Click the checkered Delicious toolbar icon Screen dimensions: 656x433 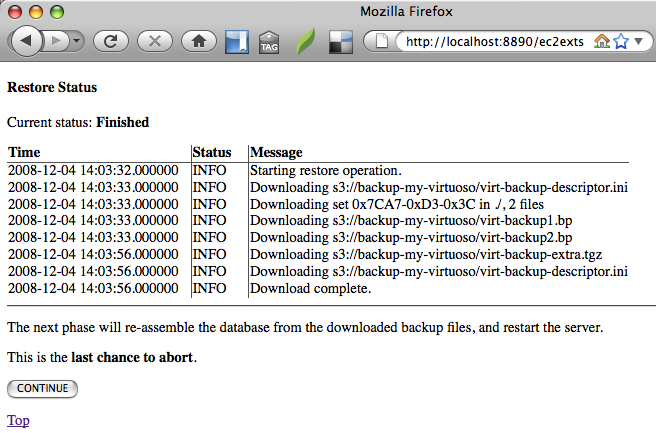pos(341,42)
